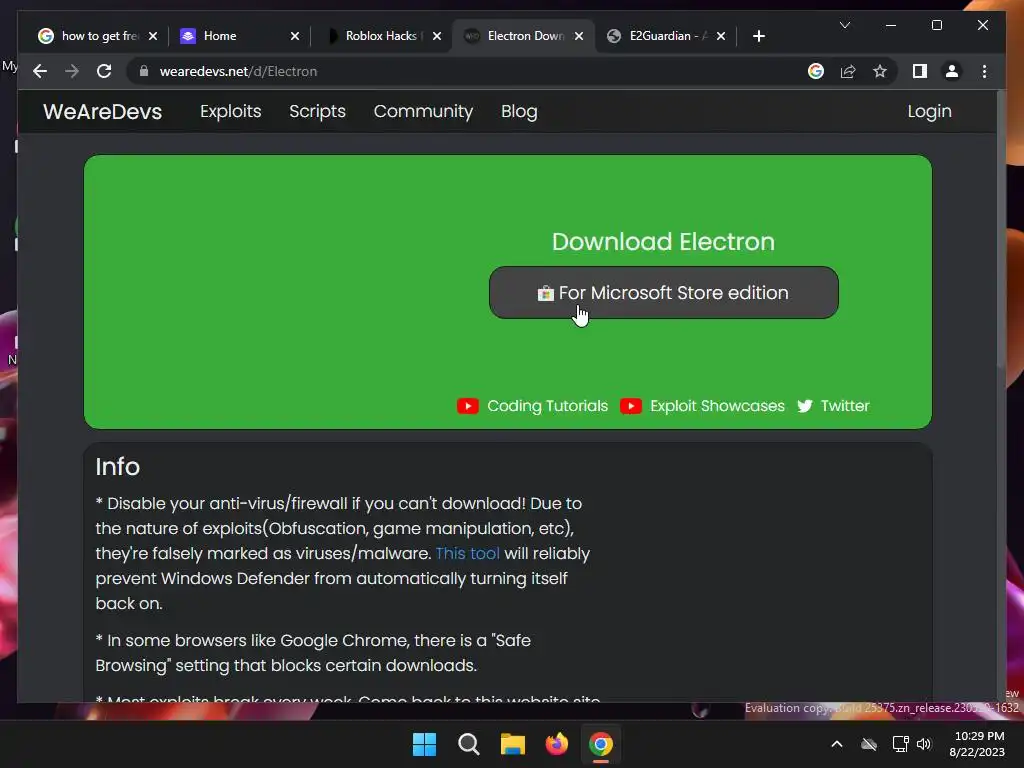Close the E2Guardian tab
This screenshot has height=768, width=1024.
721,36
